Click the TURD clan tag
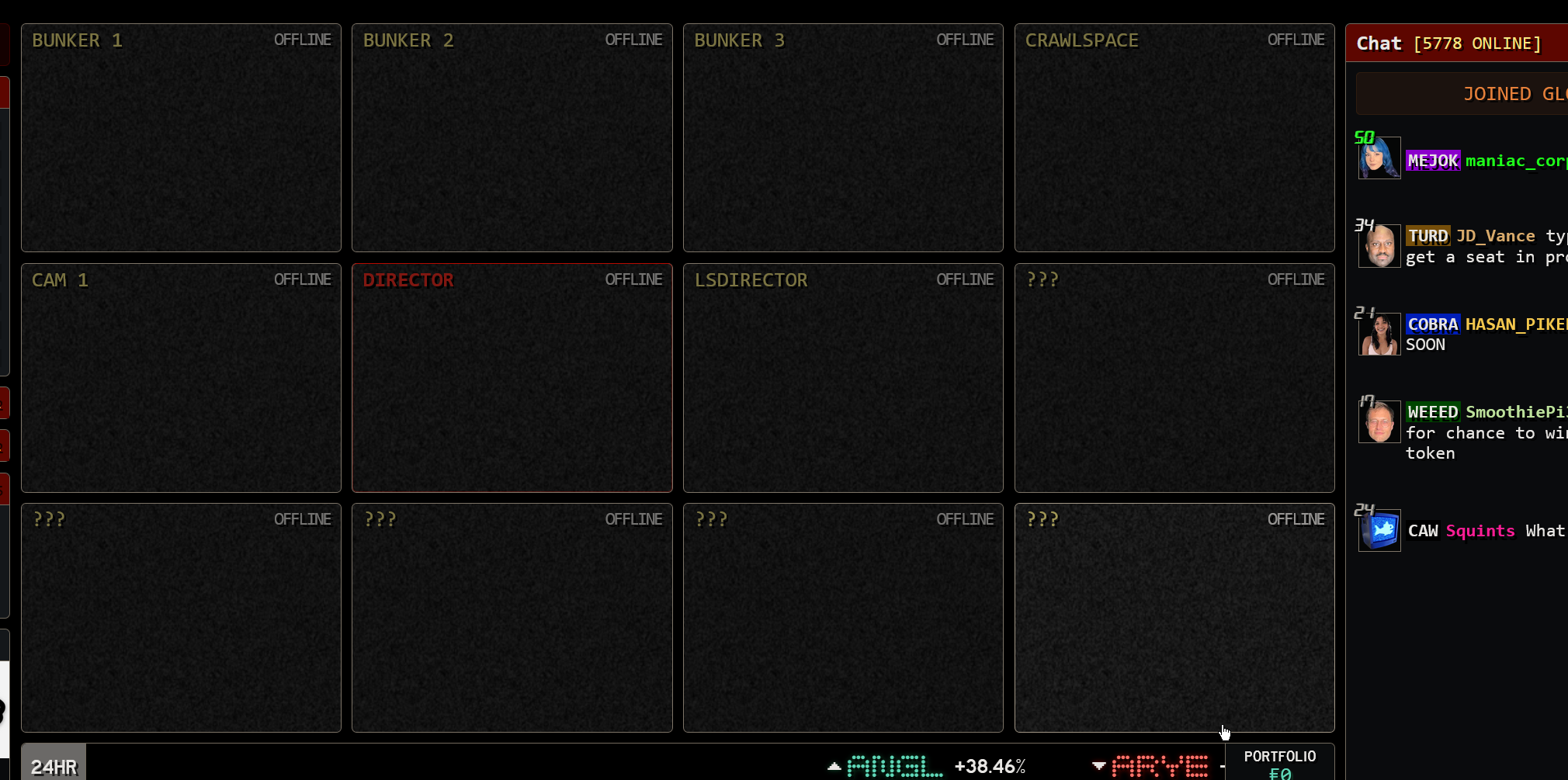The height and width of the screenshot is (780, 1568). (x=1428, y=236)
